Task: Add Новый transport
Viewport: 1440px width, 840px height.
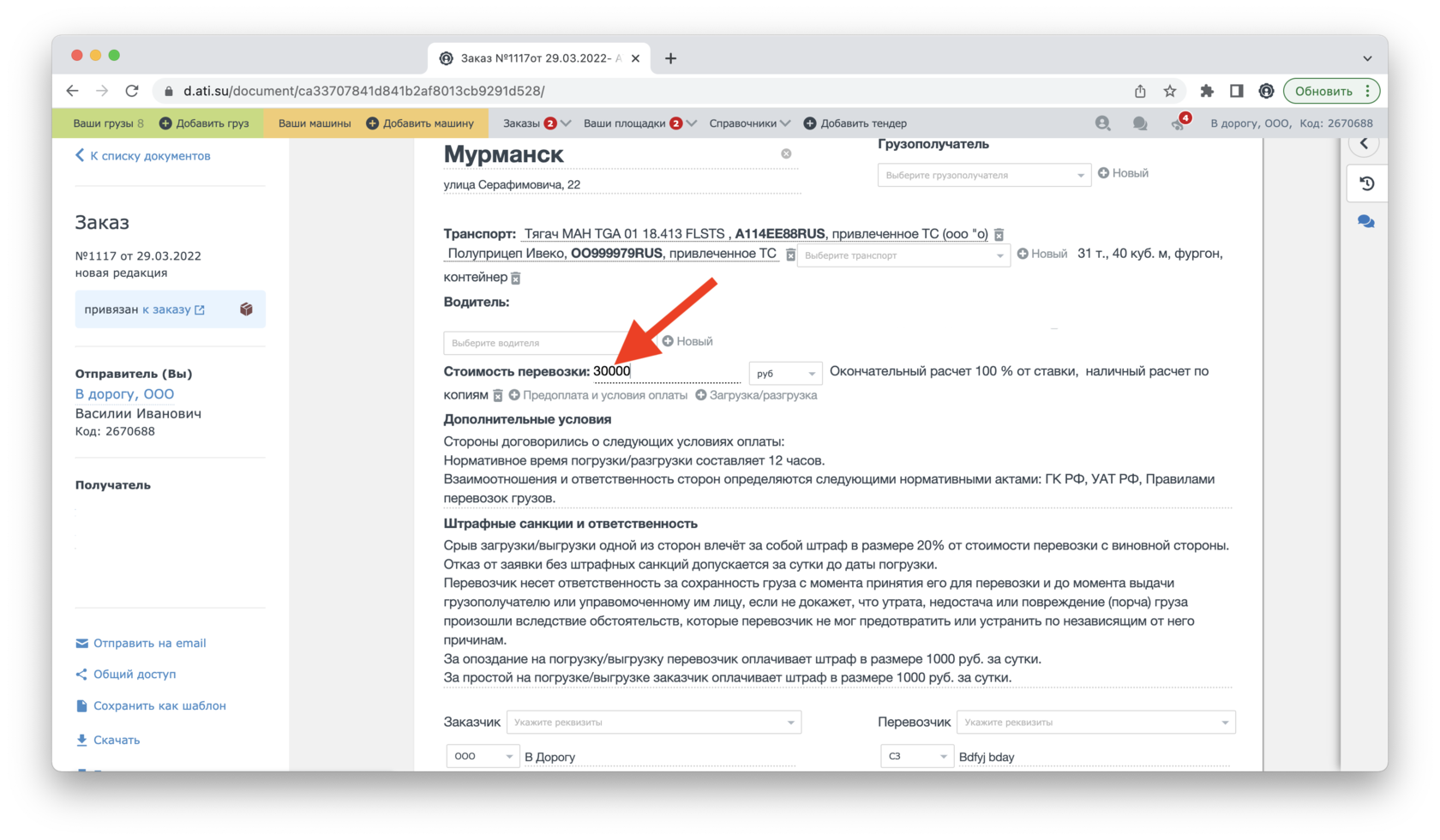Action: (1041, 254)
